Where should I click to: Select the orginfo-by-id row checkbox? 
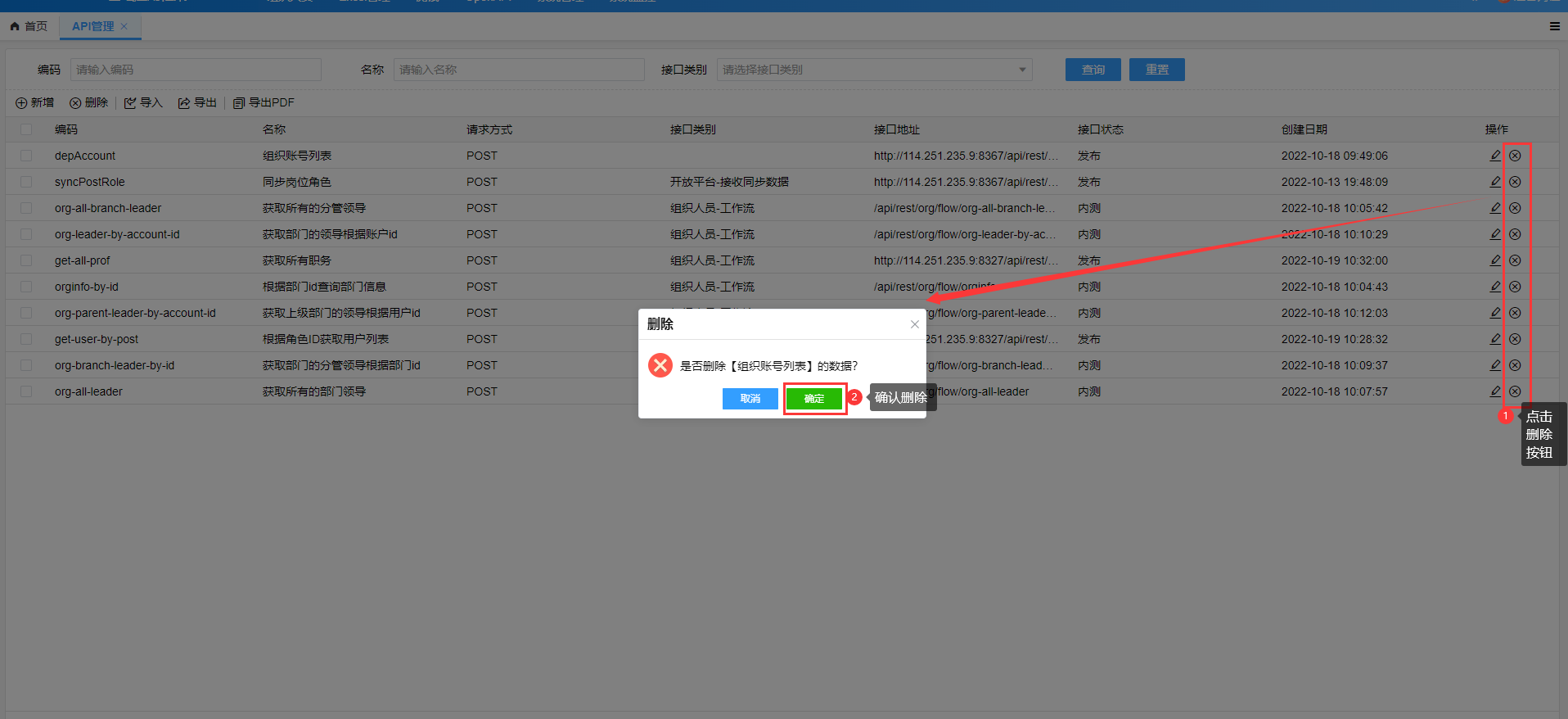pyautogui.click(x=26, y=287)
